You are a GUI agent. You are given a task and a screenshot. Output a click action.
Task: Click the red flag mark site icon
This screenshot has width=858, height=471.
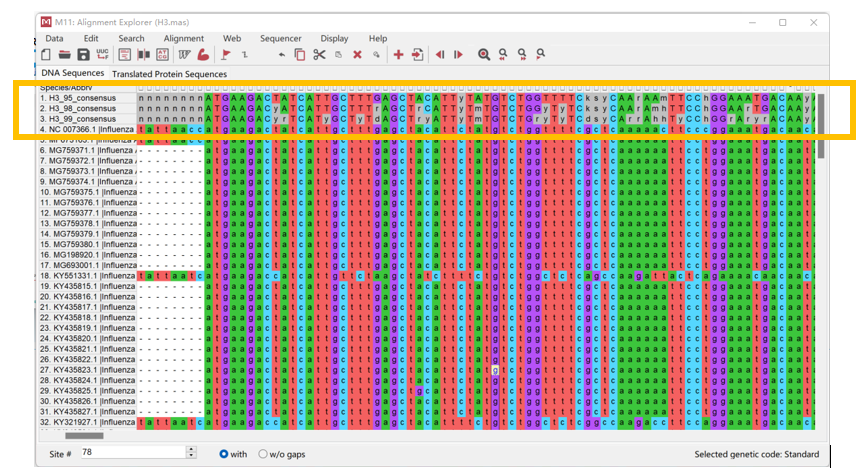226,54
